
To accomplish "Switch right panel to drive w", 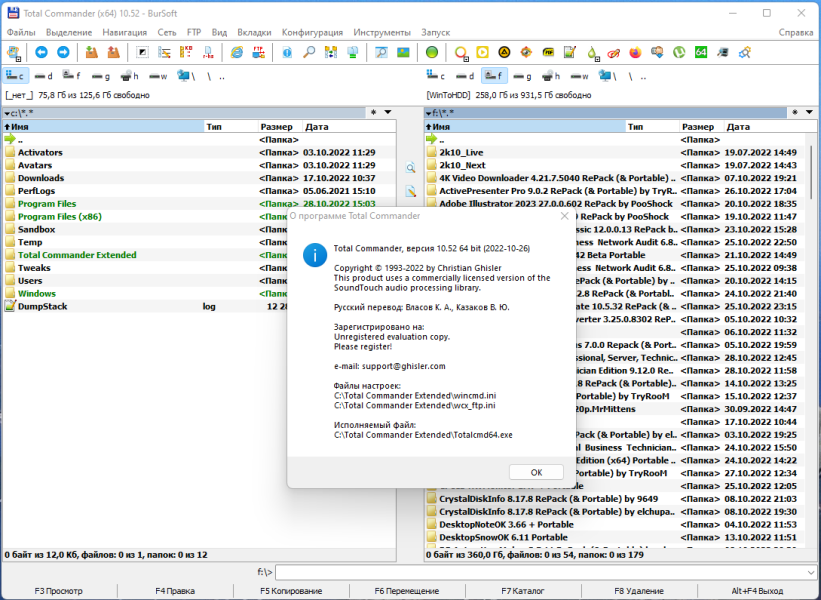I will coord(580,76).
